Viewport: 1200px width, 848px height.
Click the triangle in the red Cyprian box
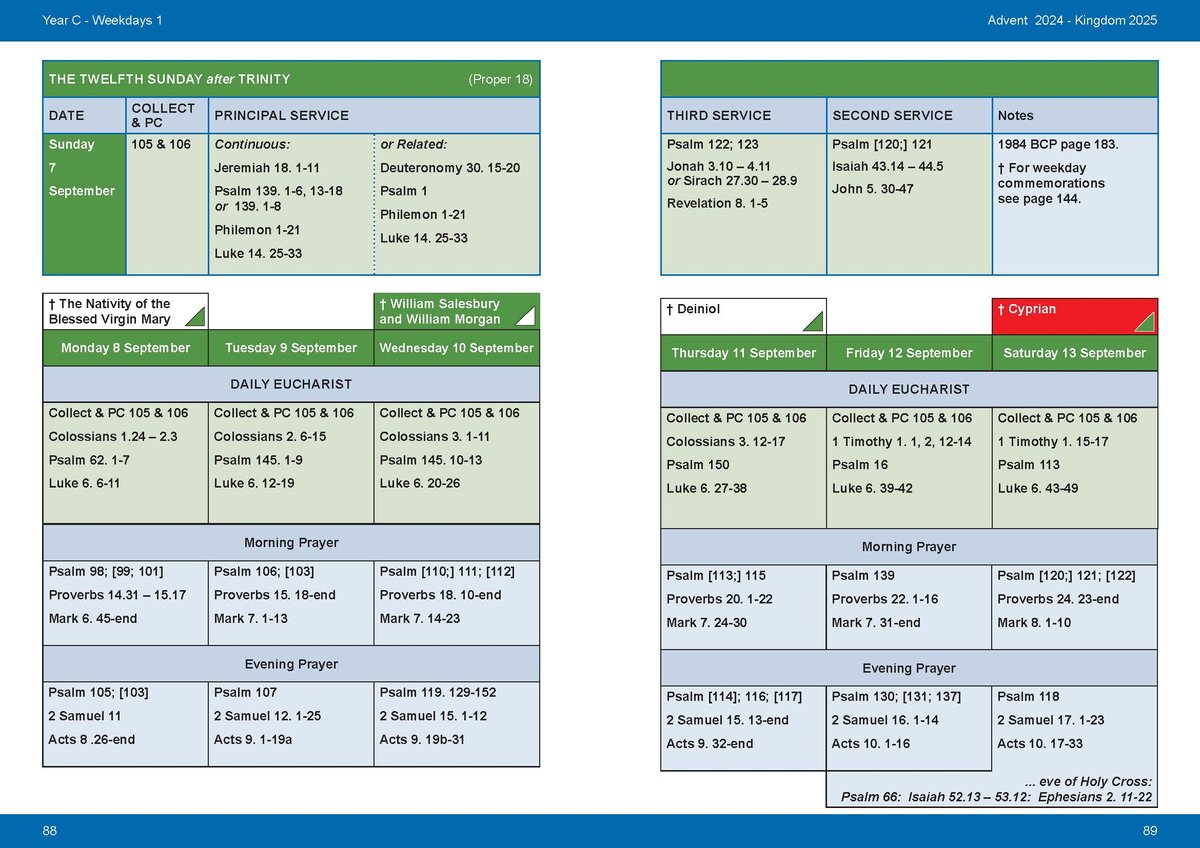[x=1145, y=322]
